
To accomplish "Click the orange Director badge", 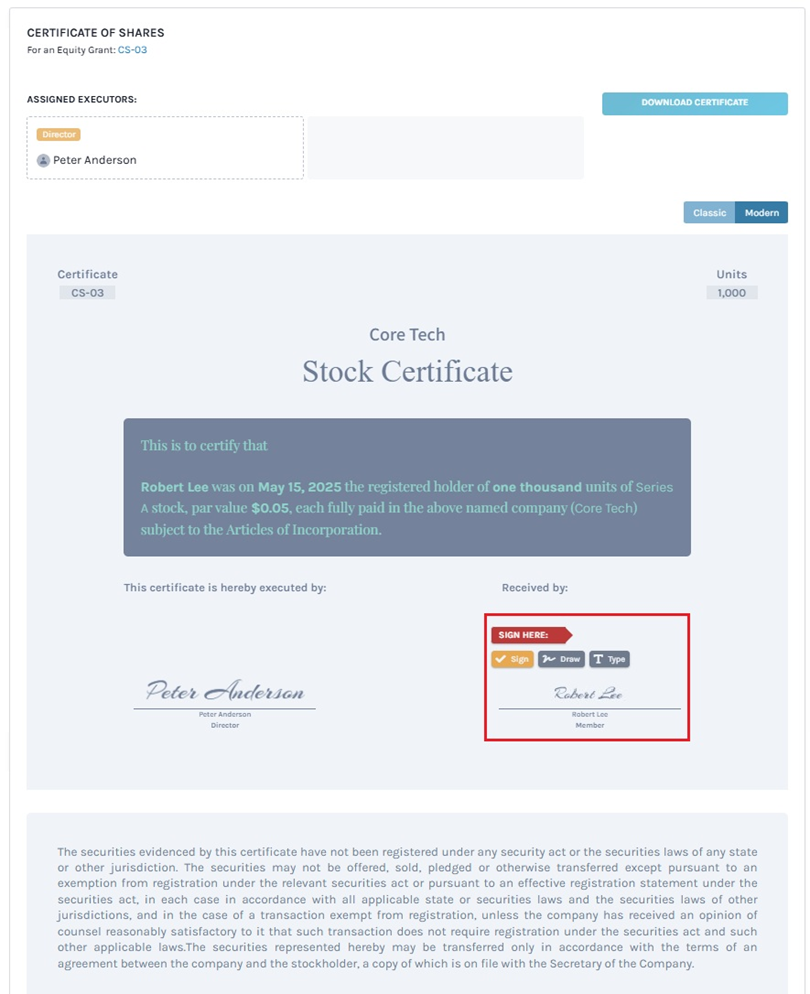I will pos(59,134).
